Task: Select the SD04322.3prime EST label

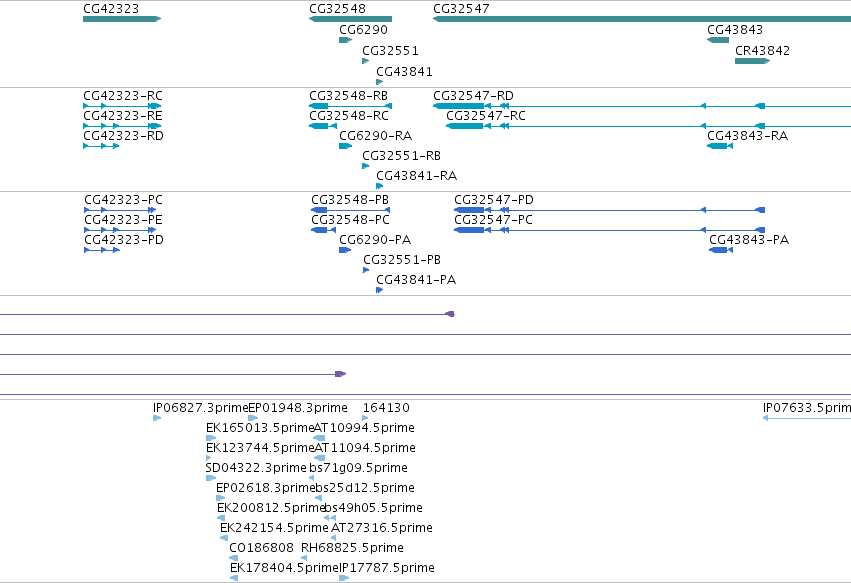Action: coord(256,468)
